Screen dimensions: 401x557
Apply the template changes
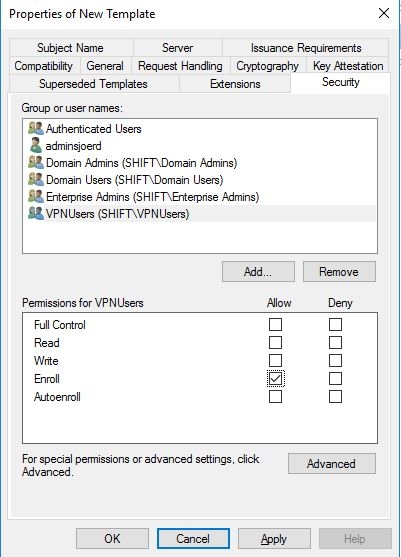coord(274,539)
